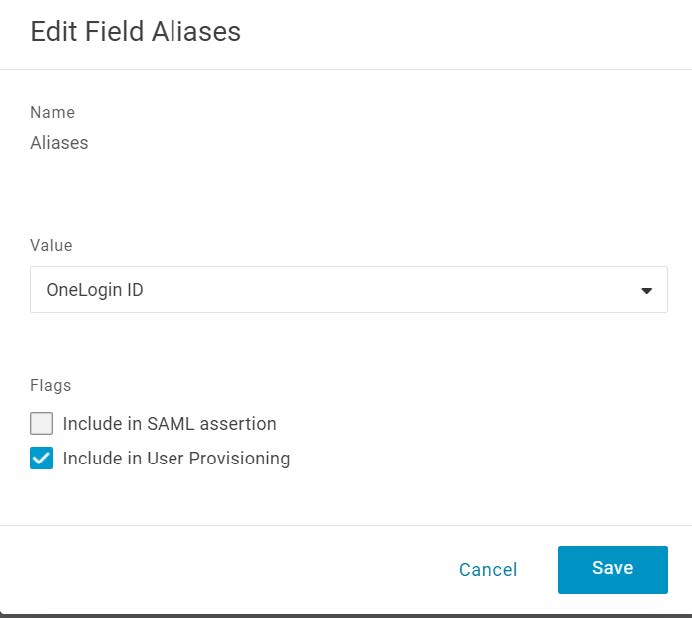
Task: Click the blue checkmark icon for User Provisioning
Action: [41, 458]
